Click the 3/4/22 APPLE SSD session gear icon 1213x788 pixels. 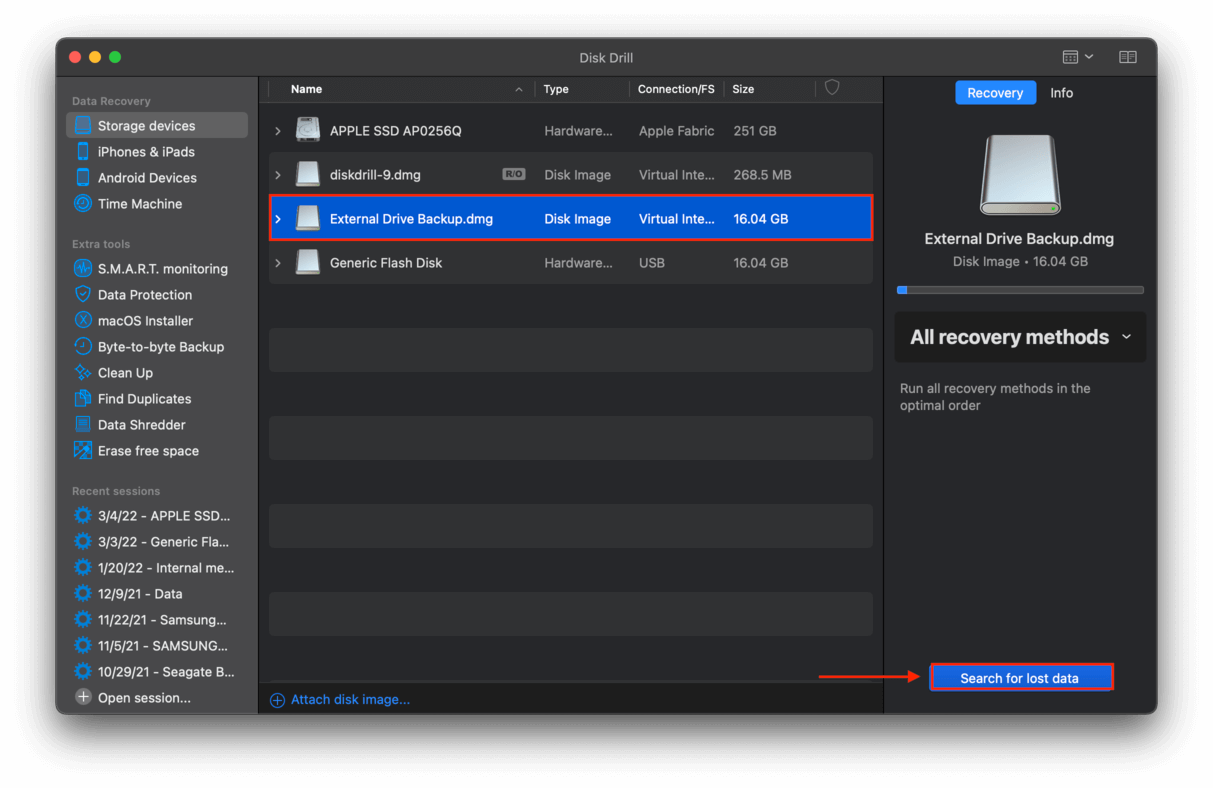[x=83, y=516]
